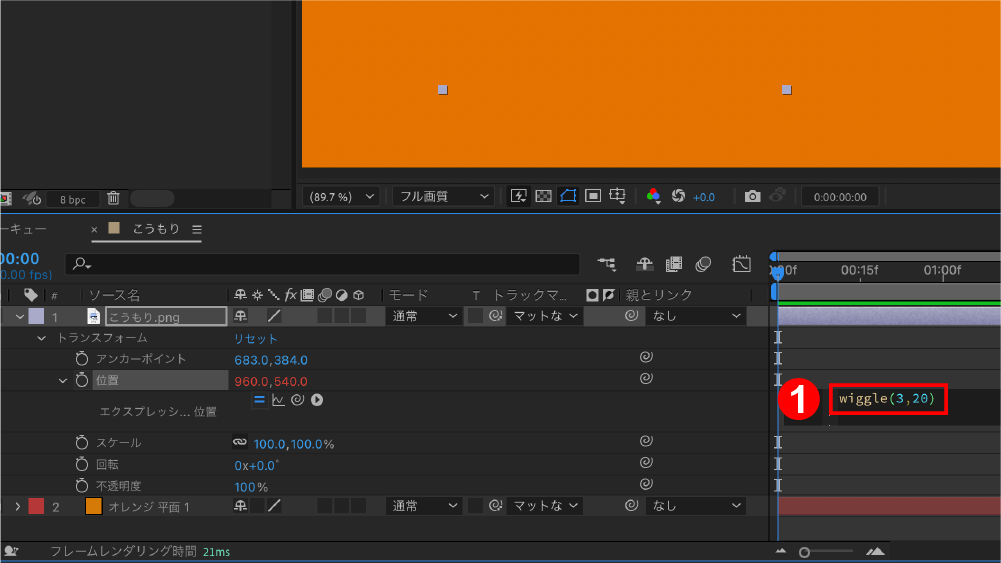Toggle stopwatch for 回転

coord(81,464)
